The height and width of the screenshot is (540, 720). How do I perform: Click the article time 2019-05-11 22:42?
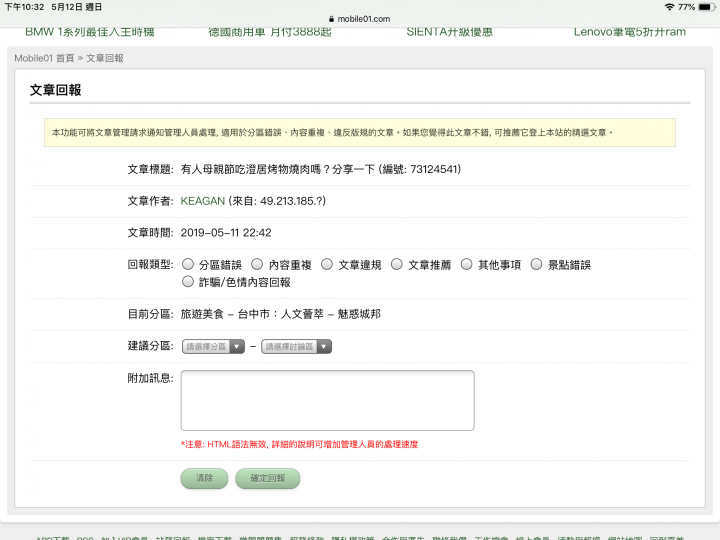coord(226,233)
